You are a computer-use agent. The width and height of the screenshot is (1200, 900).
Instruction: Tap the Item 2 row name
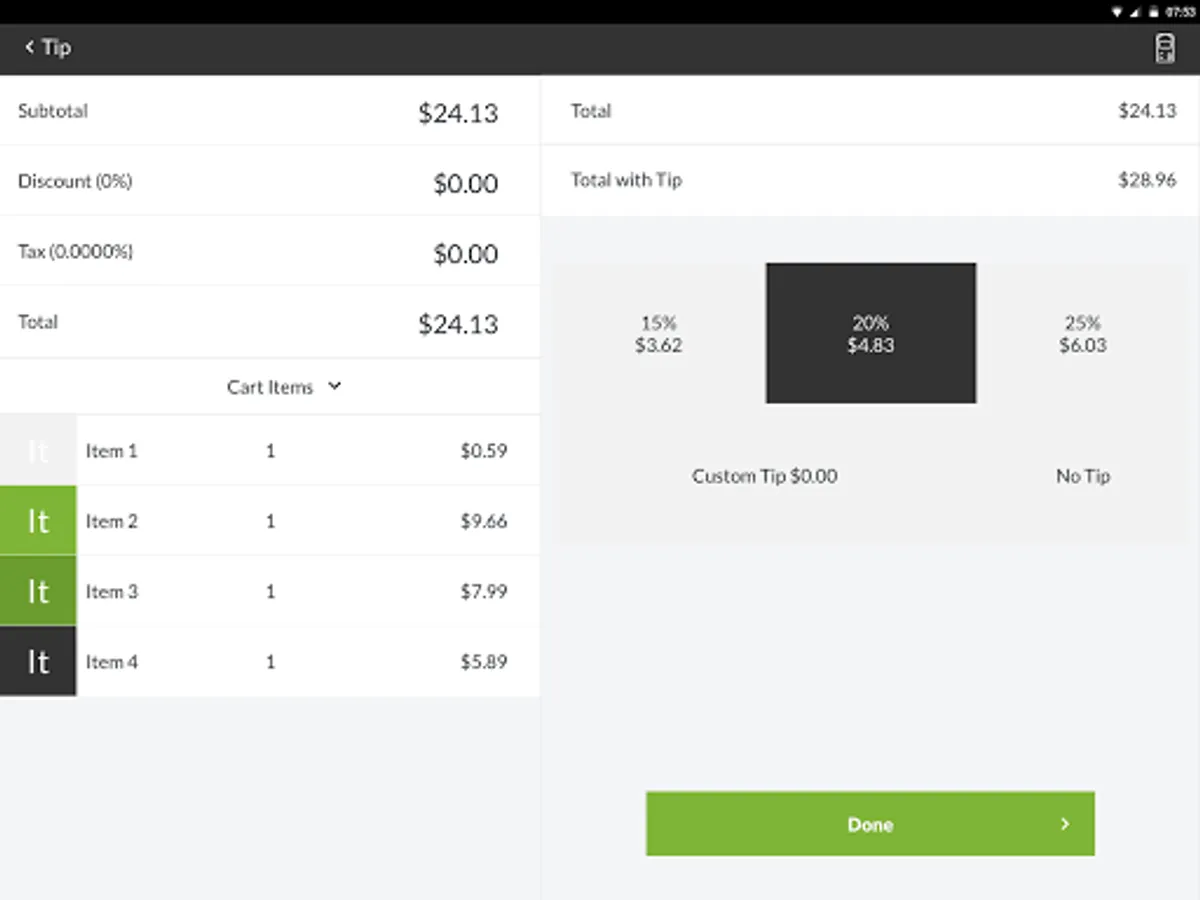[x=112, y=521]
